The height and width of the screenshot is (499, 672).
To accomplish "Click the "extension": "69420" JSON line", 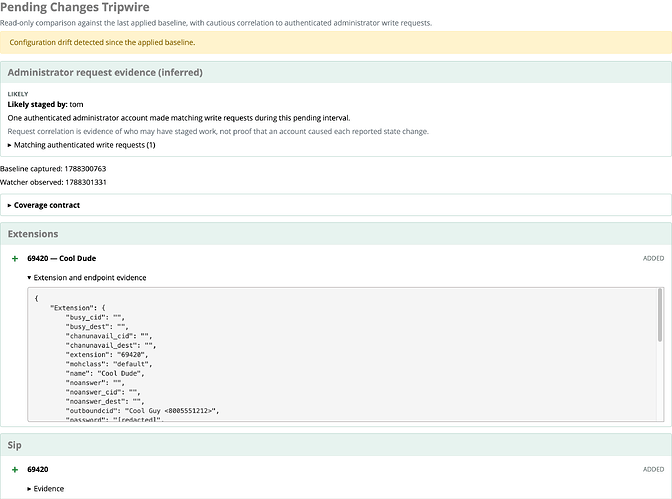I will tap(107, 355).
